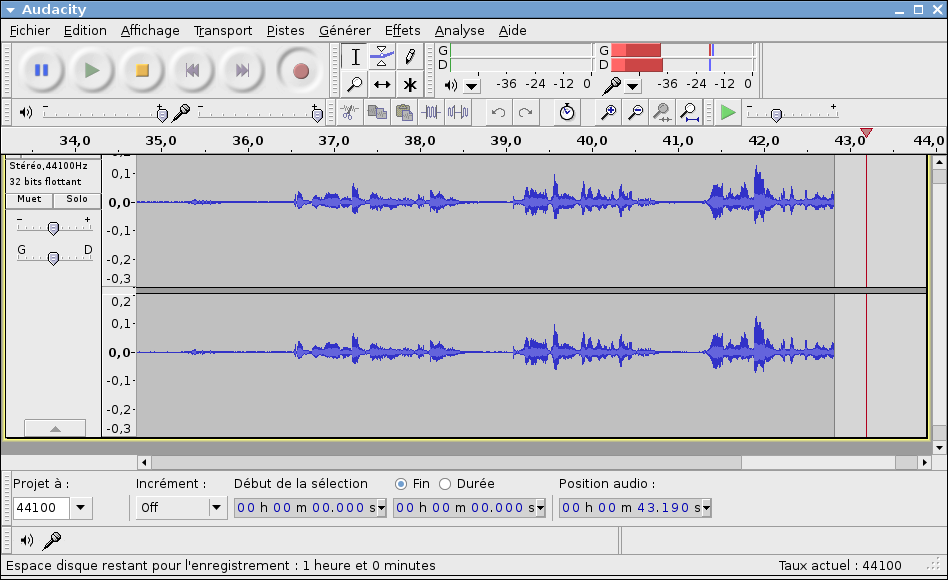Open the output meter dropdown arrow
Viewport: 948px width, 580px height.
[472, 86]
